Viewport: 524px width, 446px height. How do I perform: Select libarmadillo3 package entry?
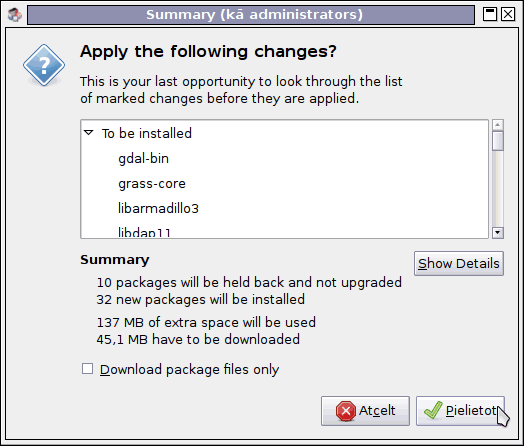click(158, 208)
